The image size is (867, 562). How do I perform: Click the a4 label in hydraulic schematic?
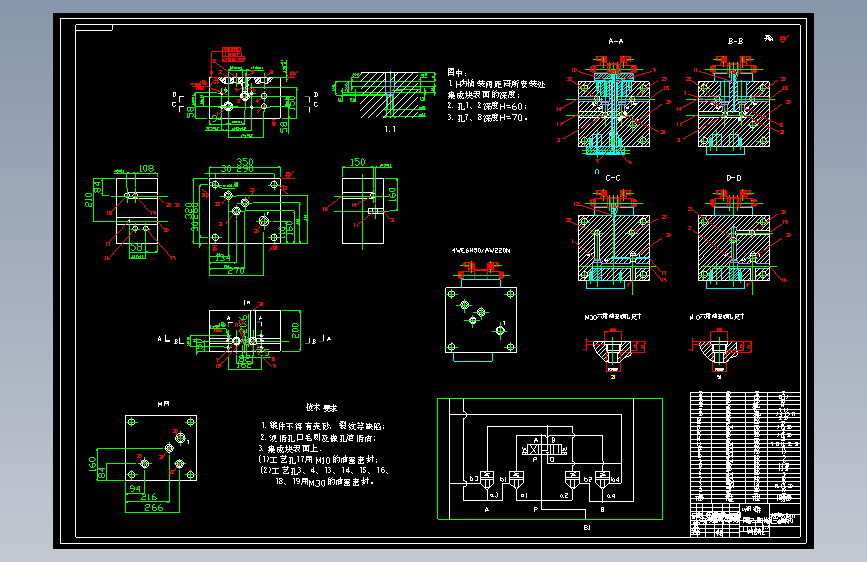pos(611,496)
